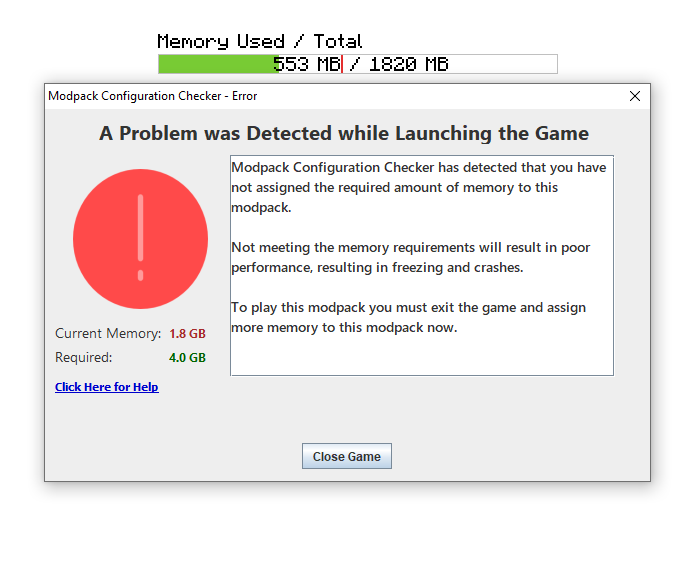The image size is (694, 567).
Task: Click the Required label
Action: coord(83,357)
